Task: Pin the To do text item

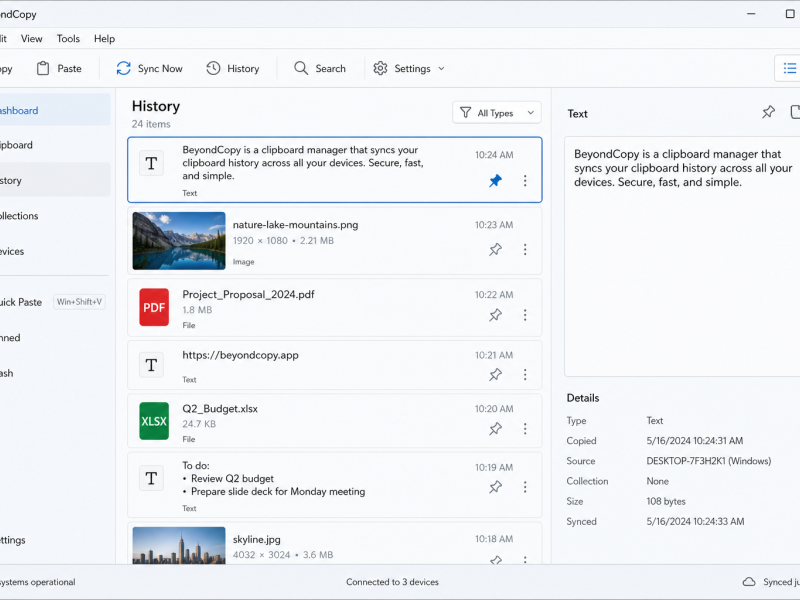Action: 495,487
